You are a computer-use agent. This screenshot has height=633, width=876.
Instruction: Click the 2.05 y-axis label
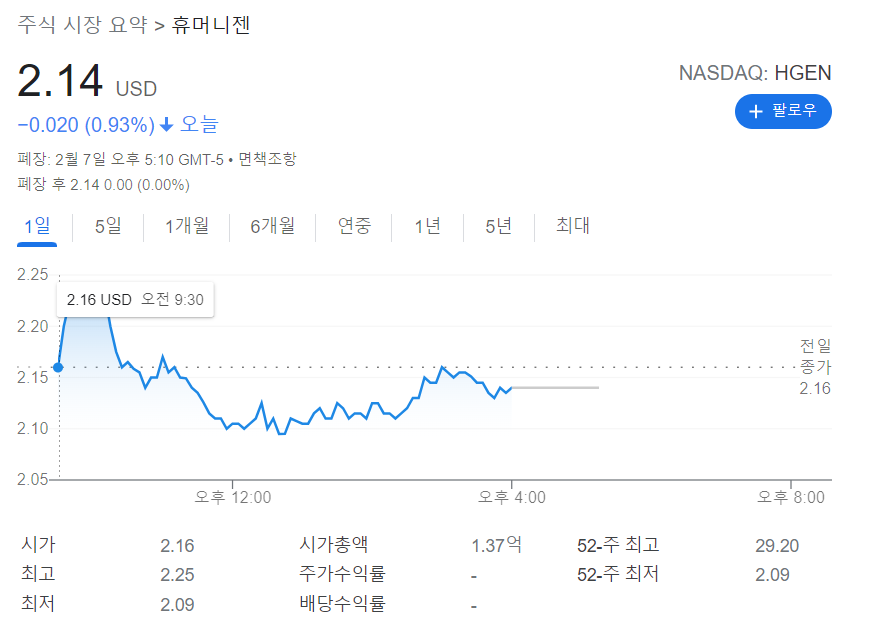click(32, 479)
